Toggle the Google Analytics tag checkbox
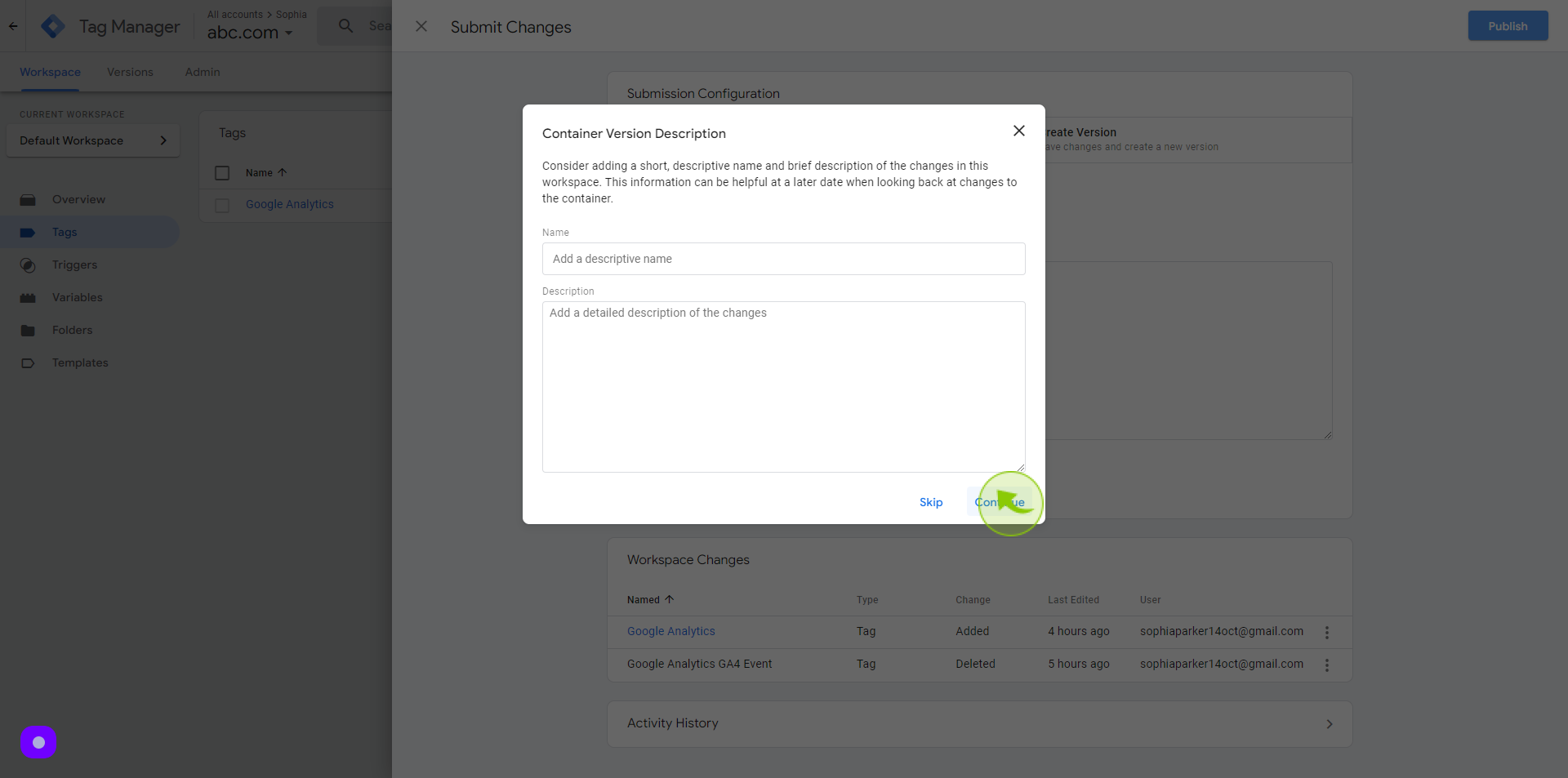The width and height of the screenshot is (1568, 778). pos(222,205)
